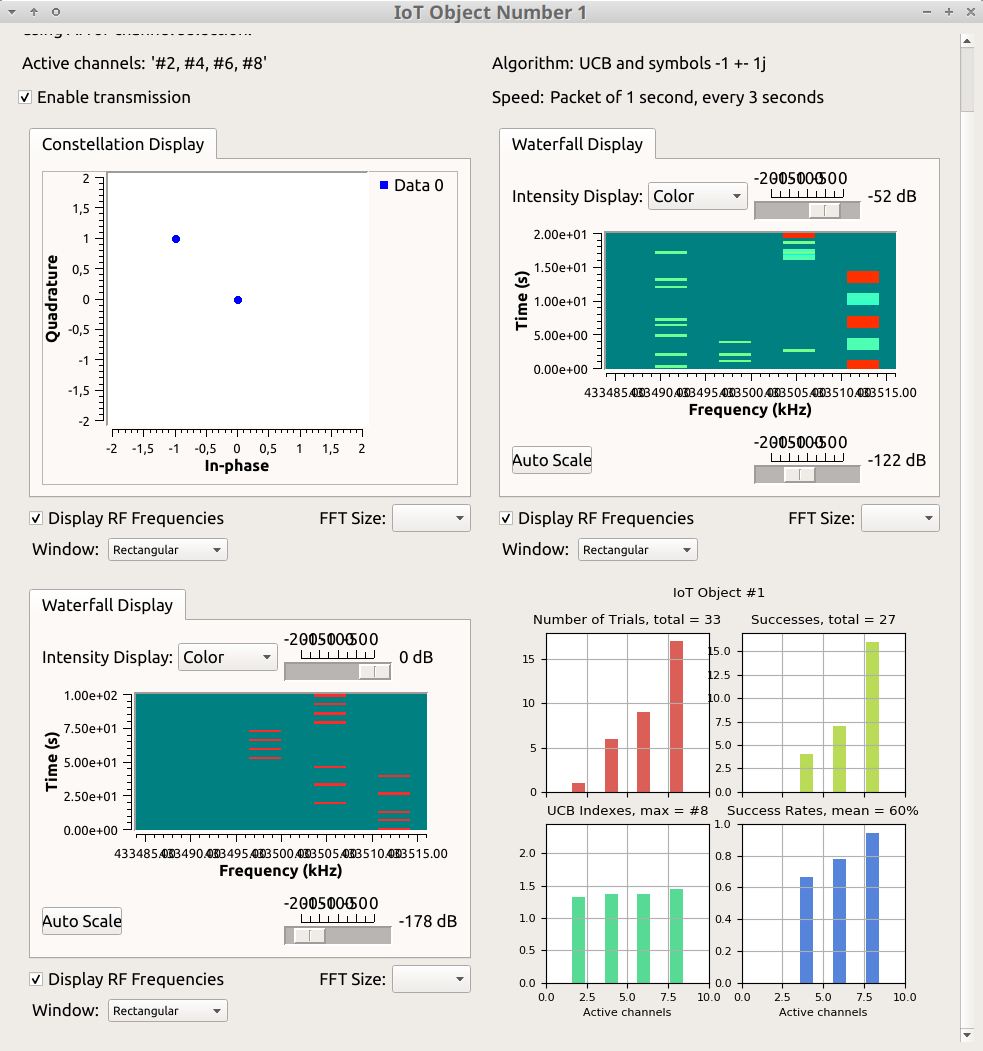The image size is (983, 1051).
Task: Open Window Rectangular dropdown under Constellation Display
Action: [168, 550]
